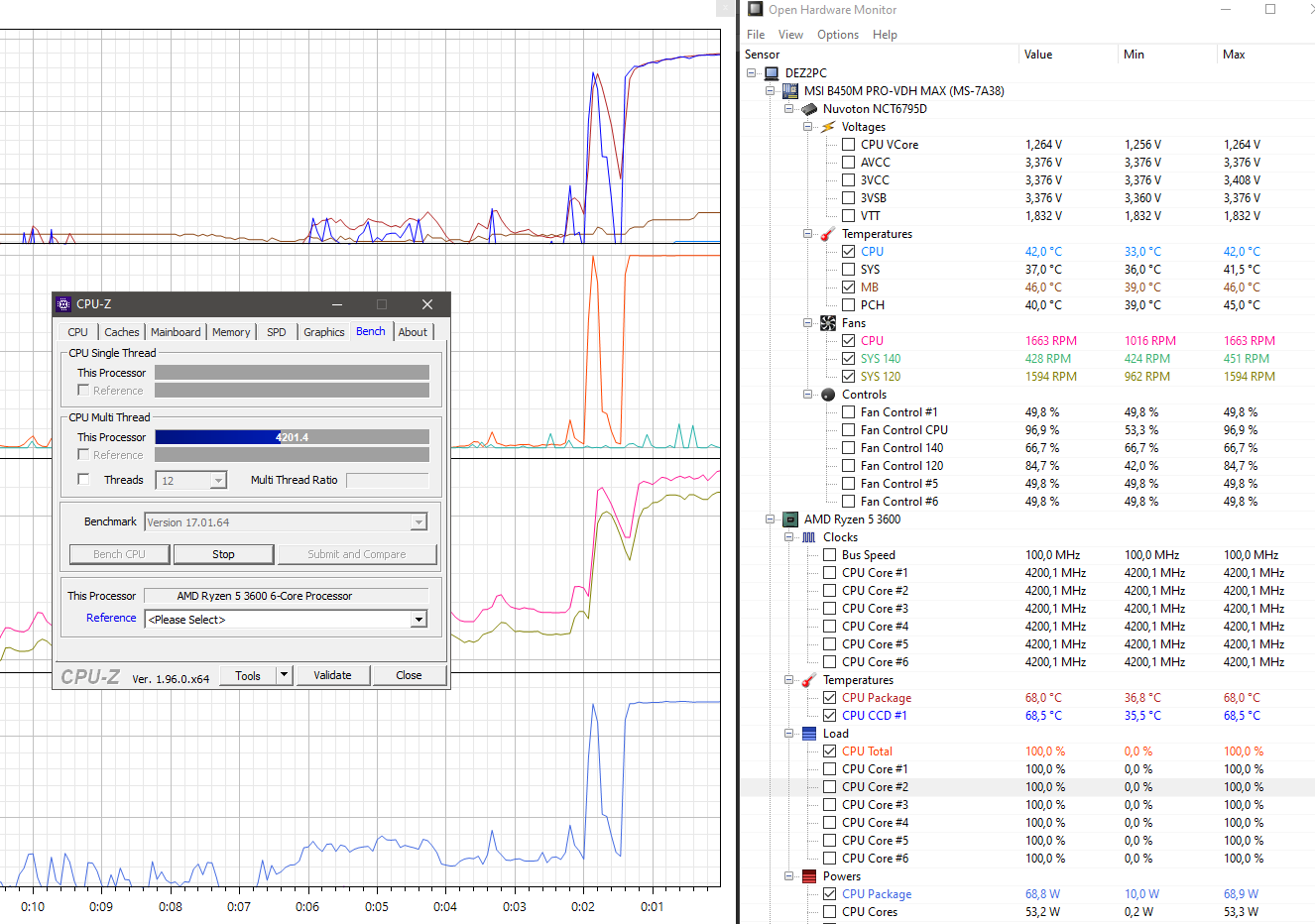Click the Min column header
This screenshot has height=924, width=1315.
click(1167, 55)
